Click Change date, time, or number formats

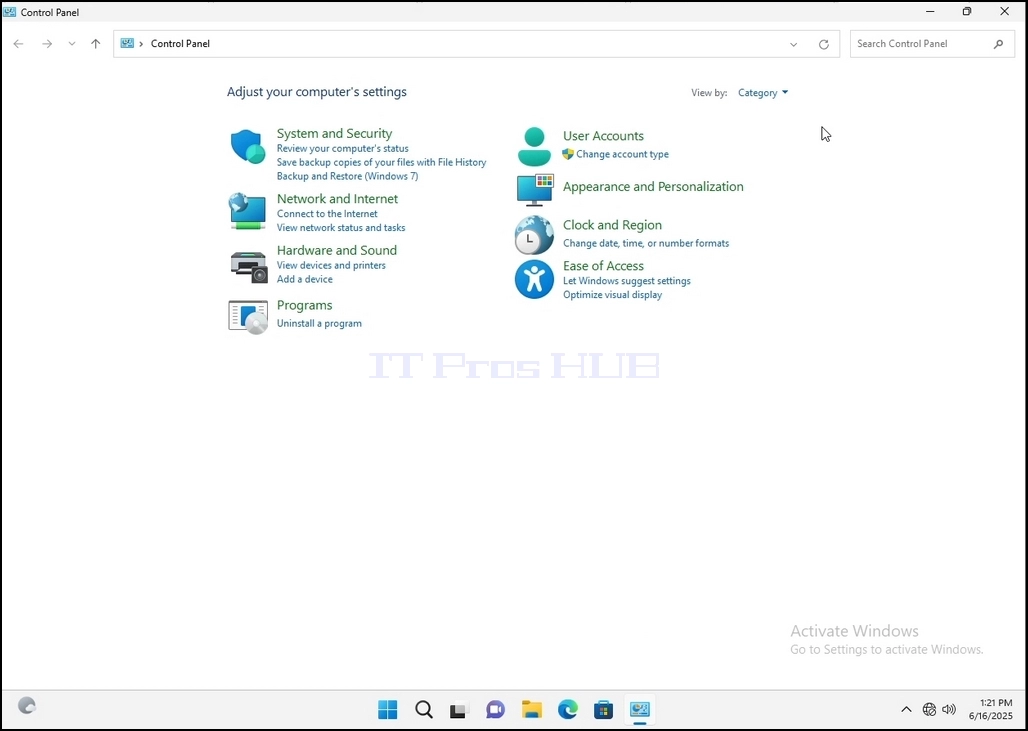click(646, 243)
